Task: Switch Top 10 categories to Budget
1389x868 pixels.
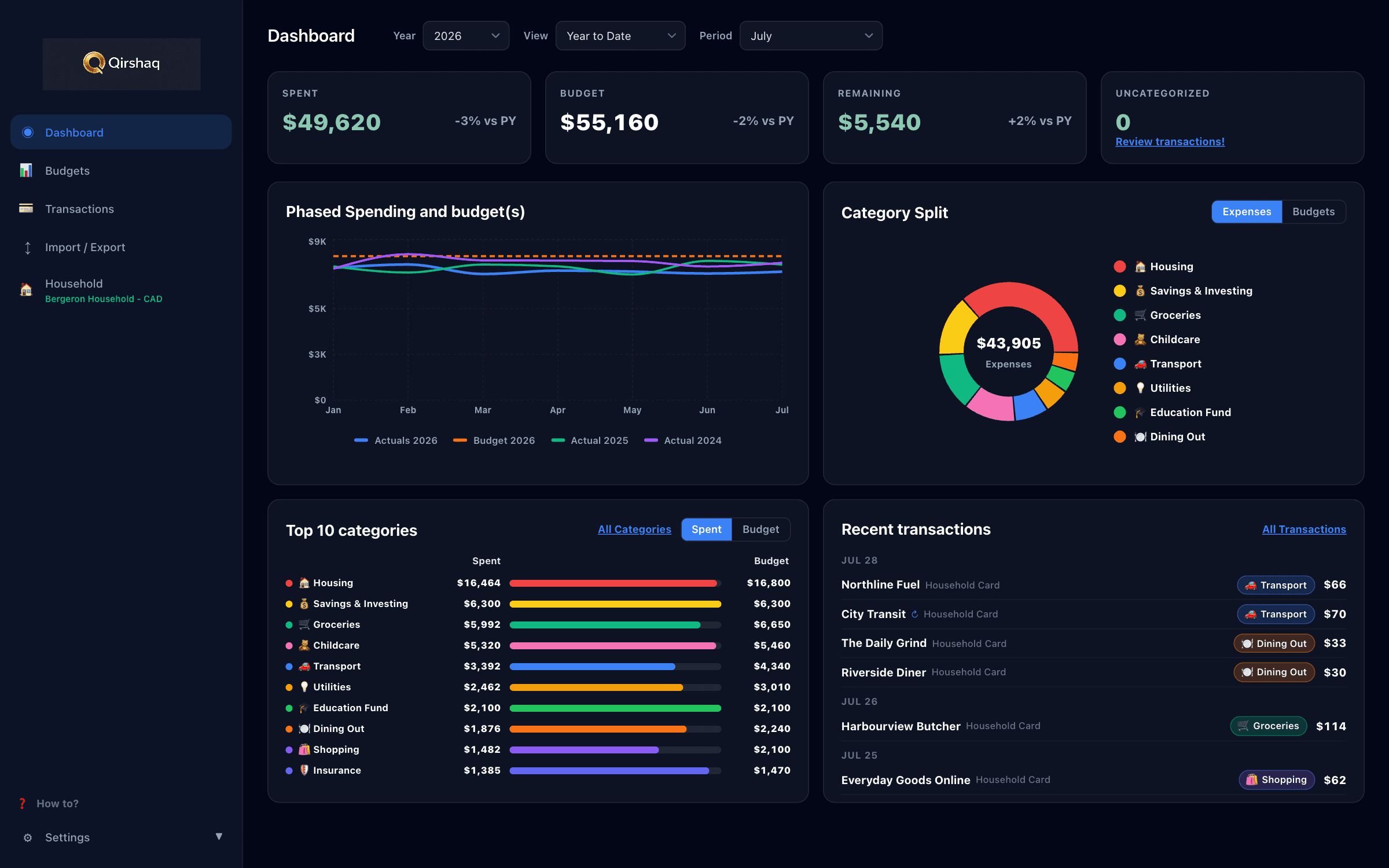Action: pyautogui.click(x=760, y=529)
